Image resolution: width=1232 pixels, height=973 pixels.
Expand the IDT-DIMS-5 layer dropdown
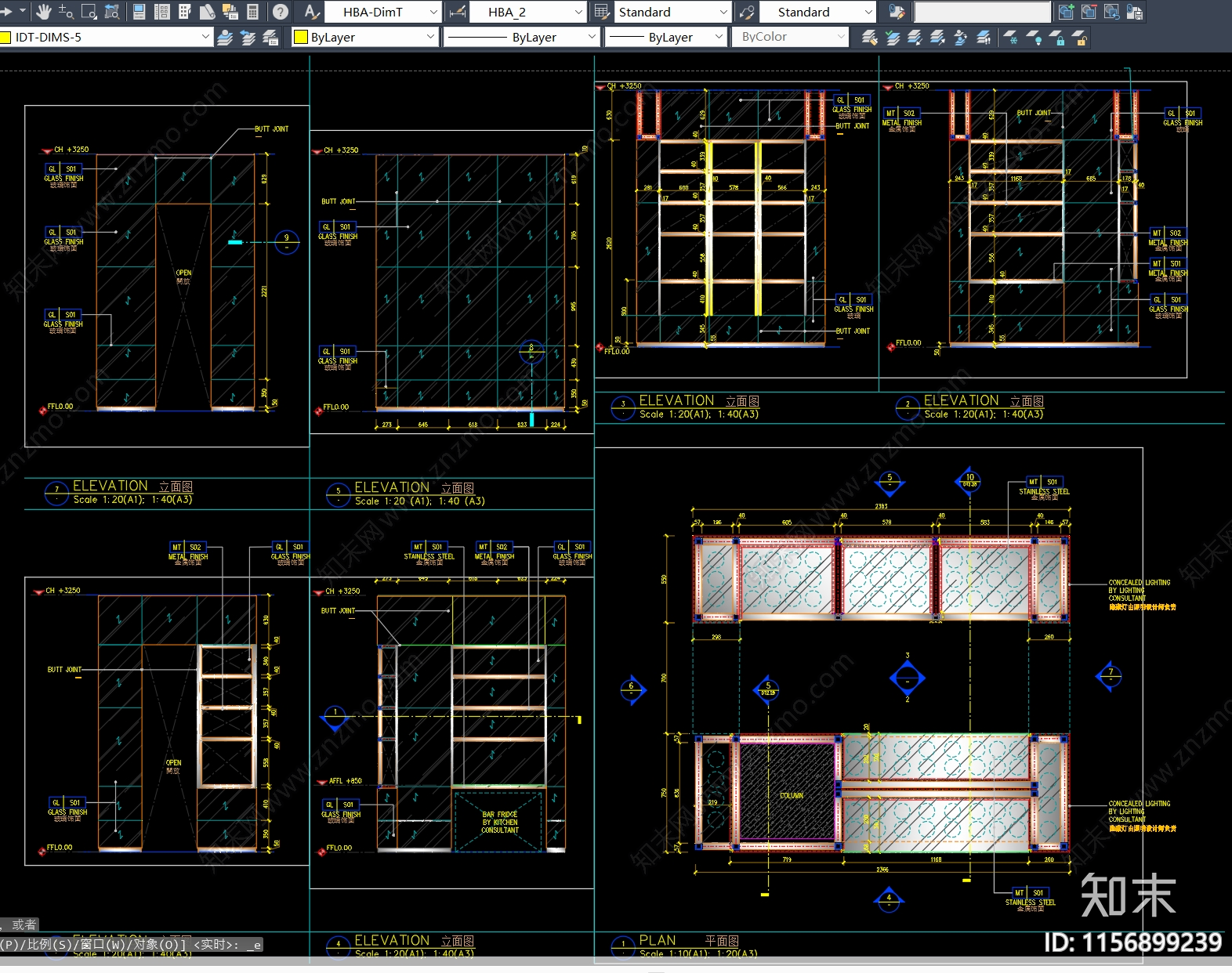(205, 37)
